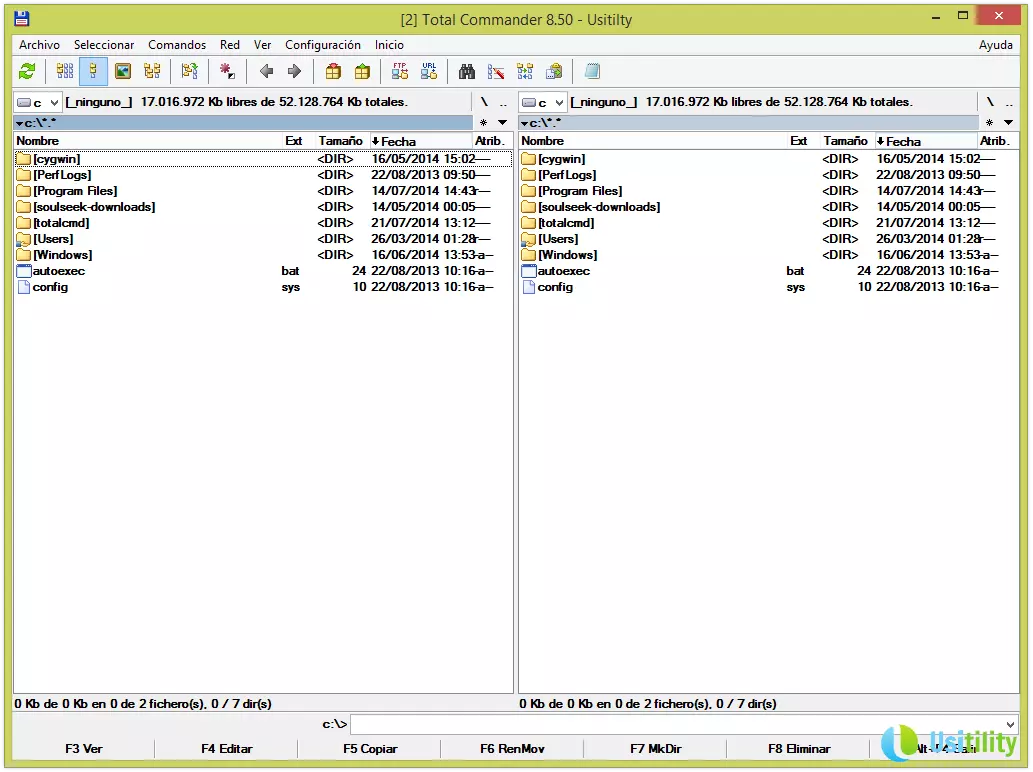Go back using the left arrow icon

coord(266,71)
